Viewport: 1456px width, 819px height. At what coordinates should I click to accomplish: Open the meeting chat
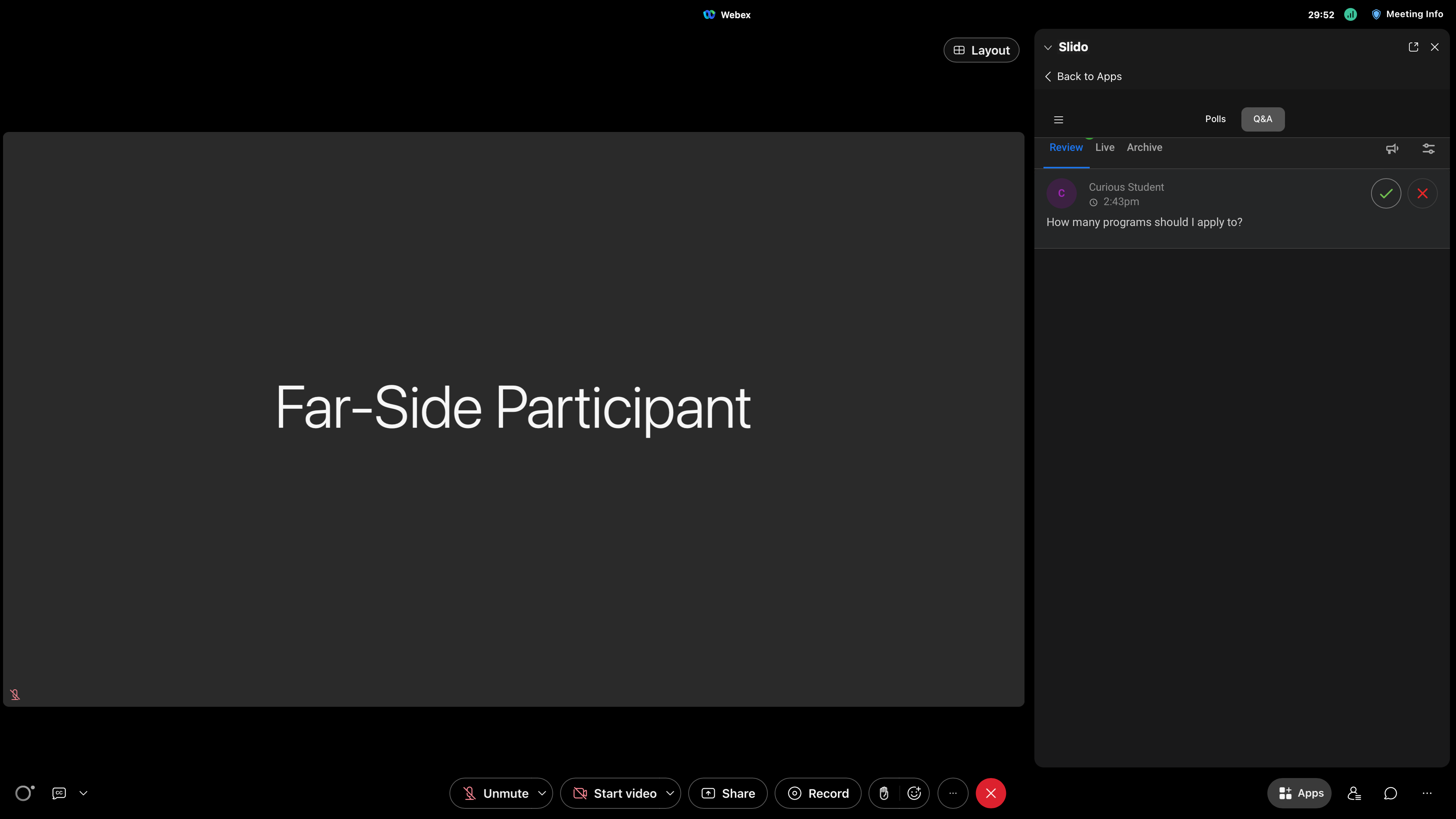[1390, 793]
